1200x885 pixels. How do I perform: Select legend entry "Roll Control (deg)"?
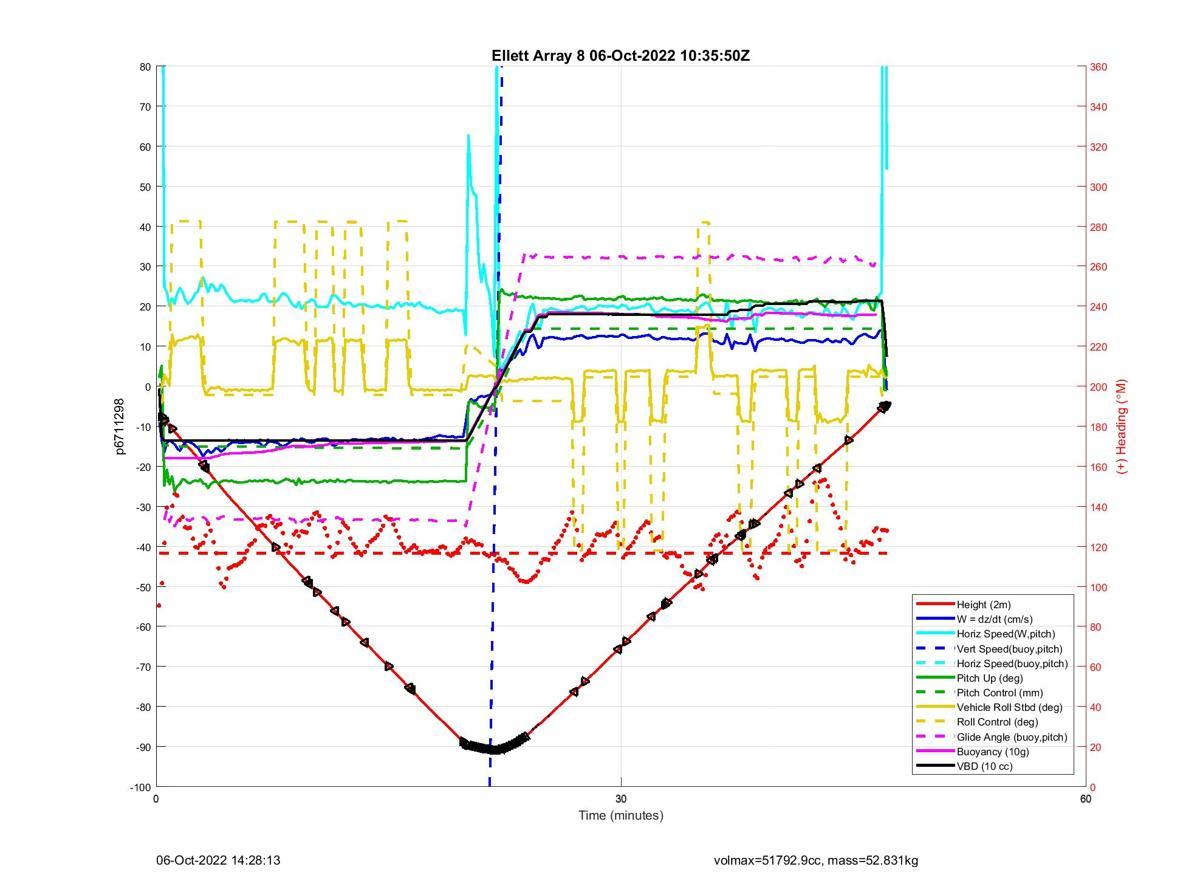point(998,722)
